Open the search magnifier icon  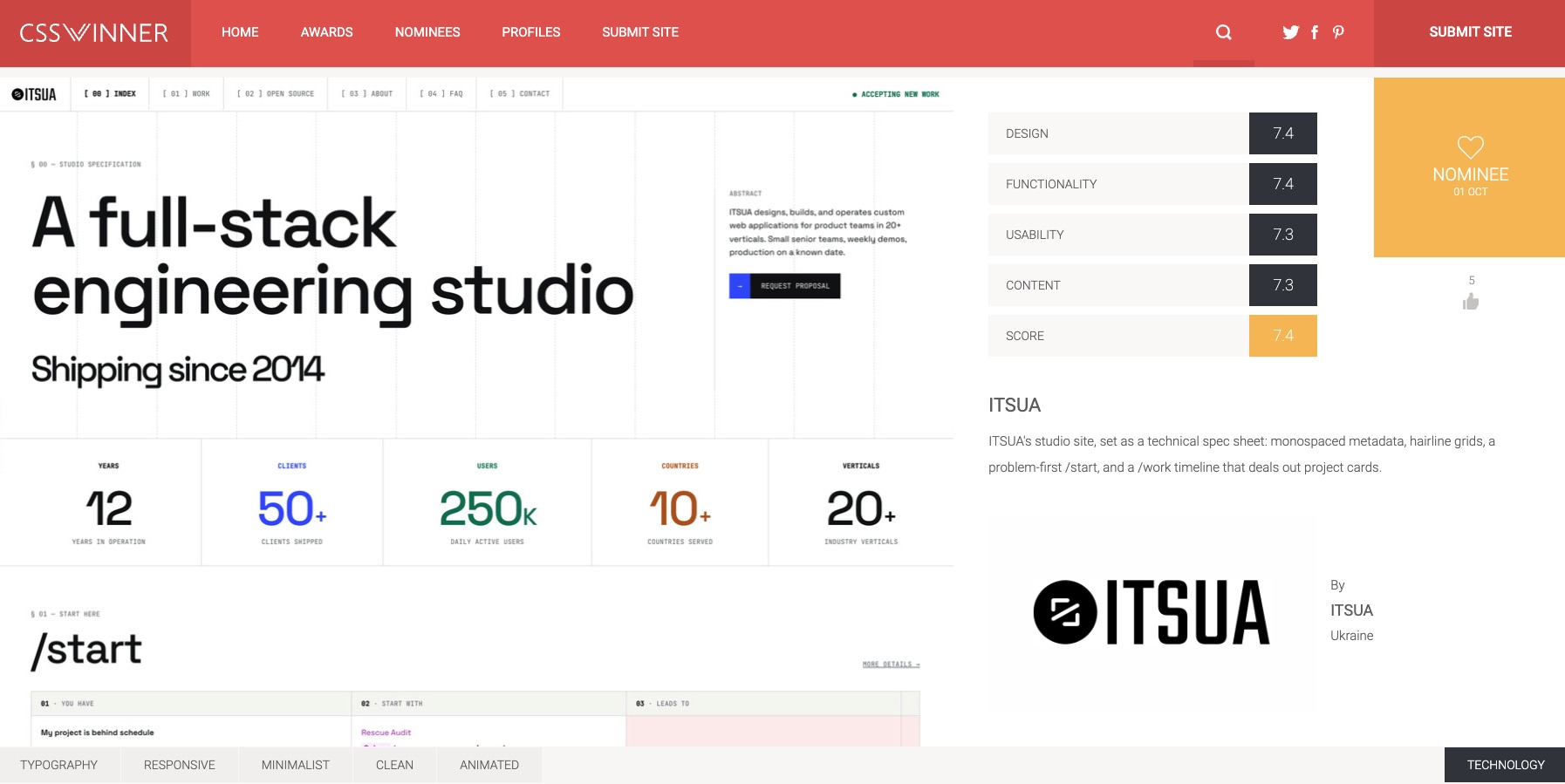pyautogui.click(x=1224, y=32)
